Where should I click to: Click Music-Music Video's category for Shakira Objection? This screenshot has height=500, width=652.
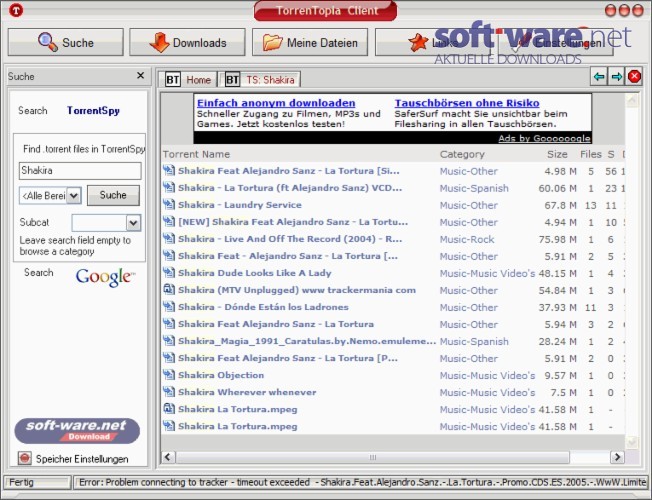[x=487, y=376]
